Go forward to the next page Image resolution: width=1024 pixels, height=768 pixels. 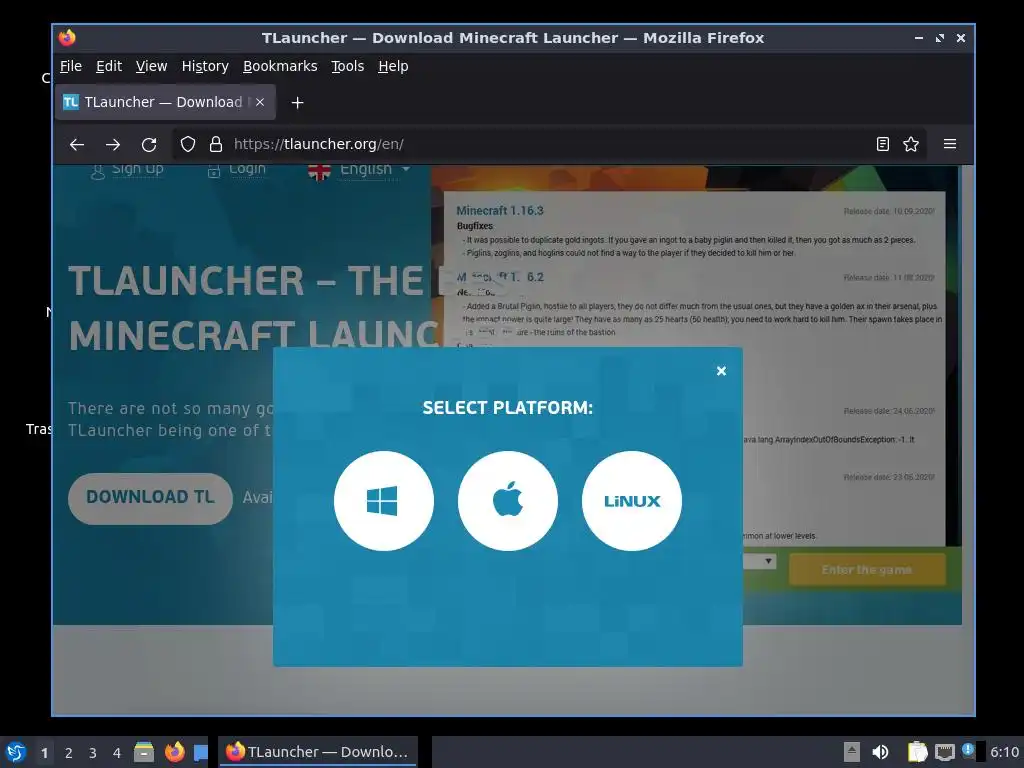(x=113, y=144)
